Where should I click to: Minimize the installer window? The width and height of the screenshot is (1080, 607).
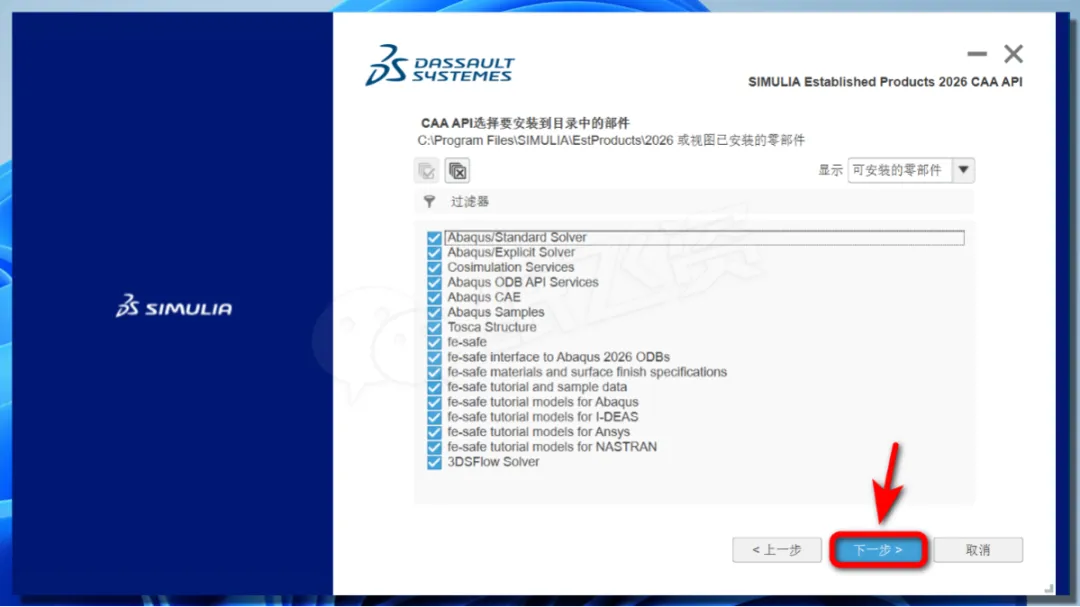(977, 54)
